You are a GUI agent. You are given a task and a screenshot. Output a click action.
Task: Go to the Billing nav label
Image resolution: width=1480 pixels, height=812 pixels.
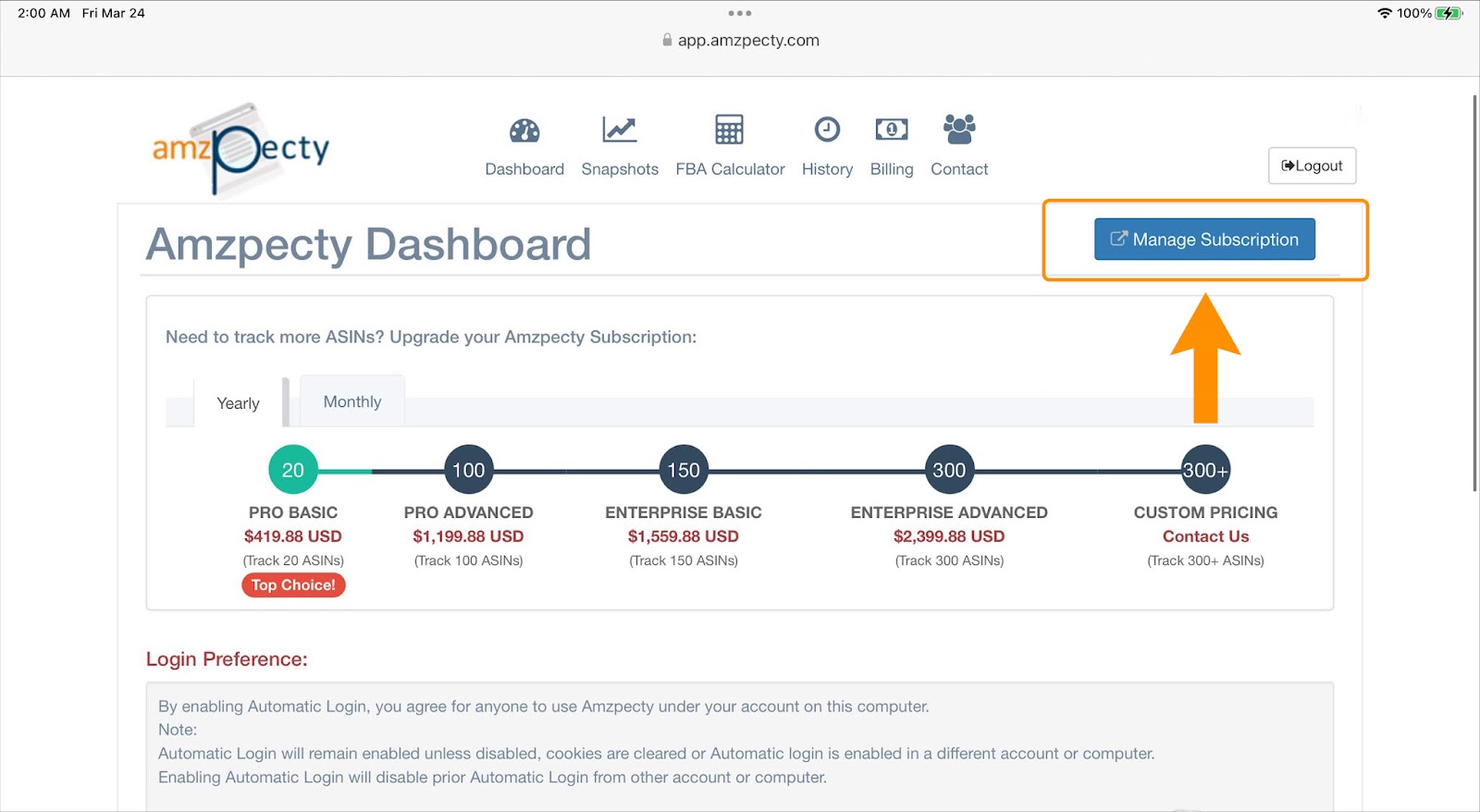coord(892,169)
